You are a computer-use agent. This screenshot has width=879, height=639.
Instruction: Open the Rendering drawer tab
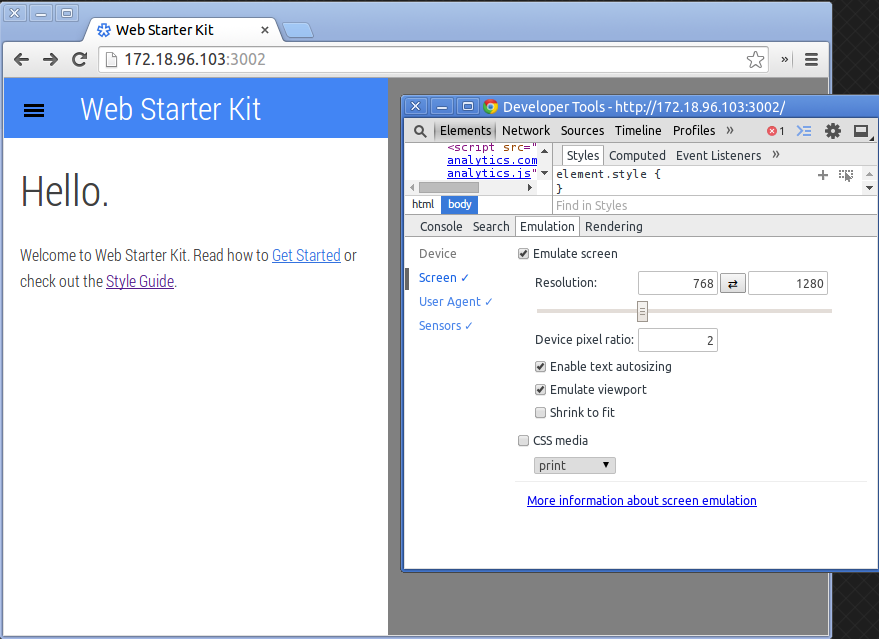613,227
